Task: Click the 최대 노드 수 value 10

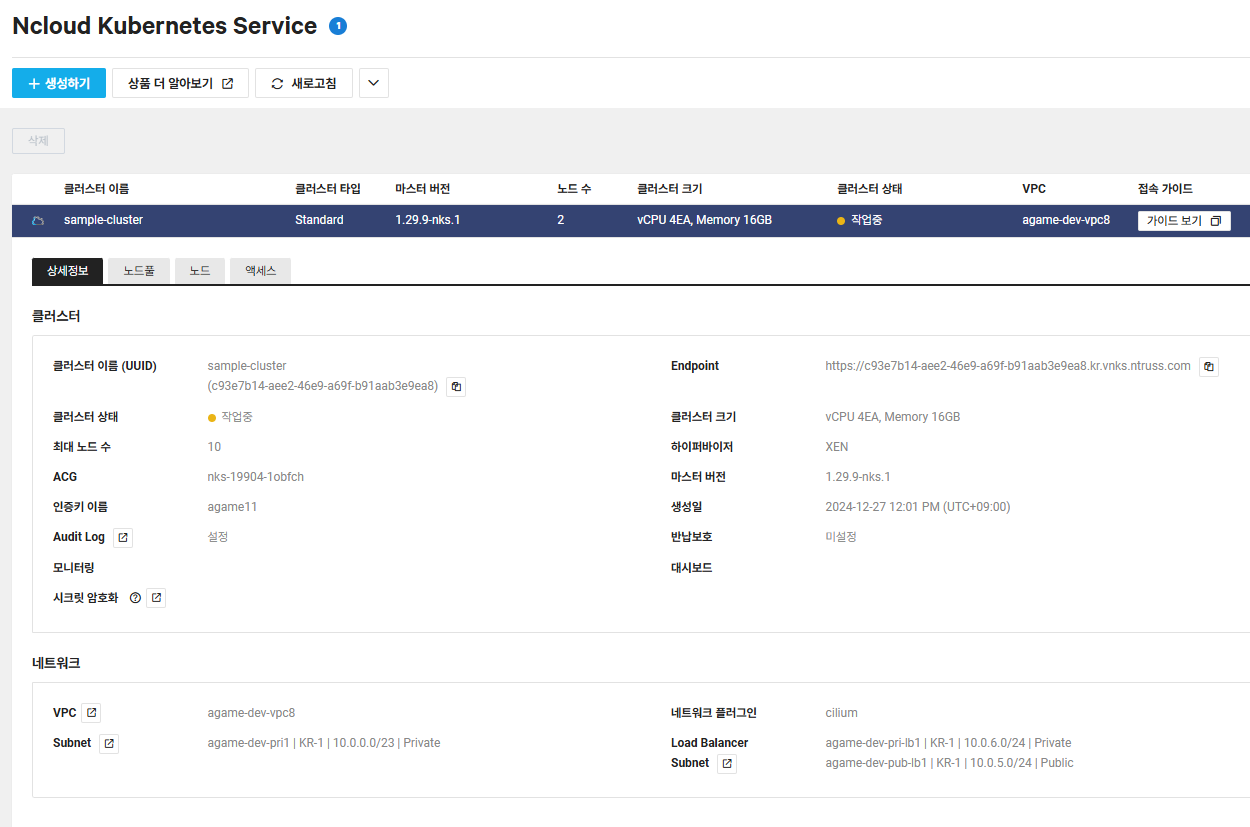Action: point(215,447)
